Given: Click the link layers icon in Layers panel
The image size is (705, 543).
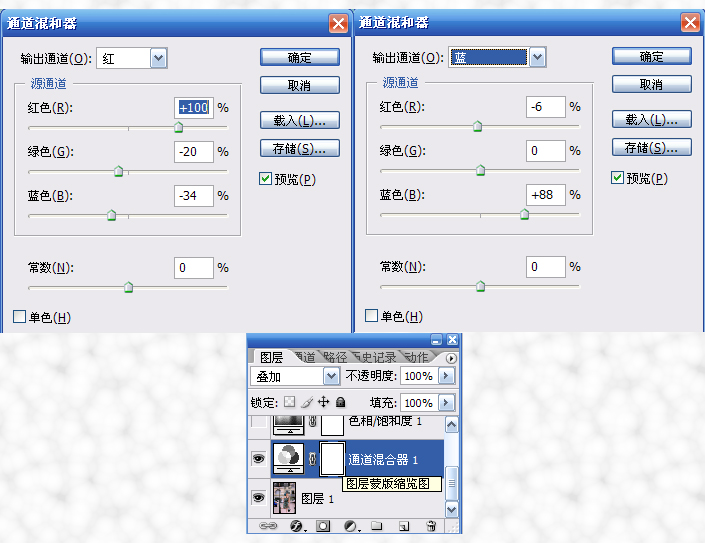Looking at the screenshot, I should pos(268,525).
